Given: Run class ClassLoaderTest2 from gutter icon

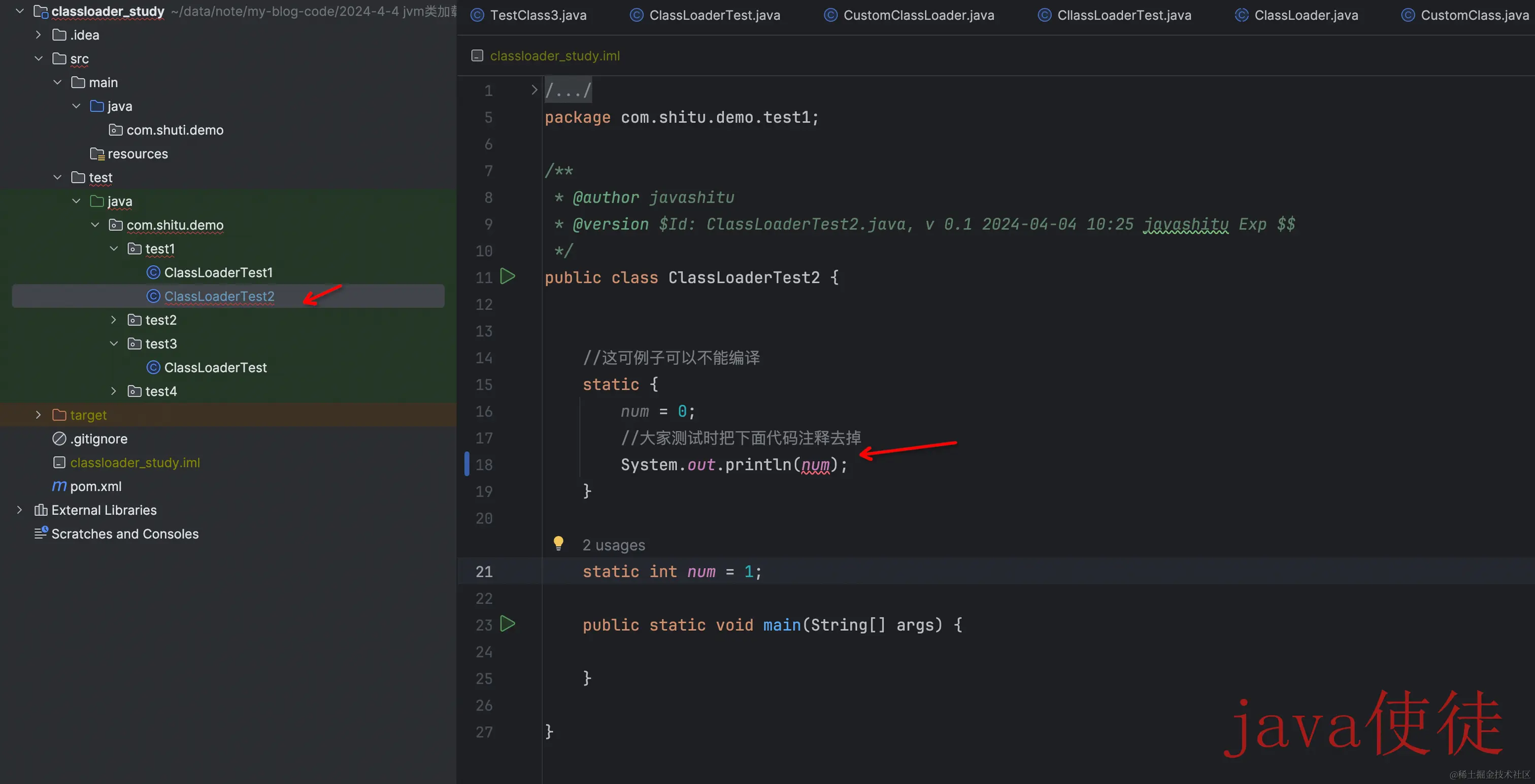Looking at the screenshot, I should tap(508, 277).
